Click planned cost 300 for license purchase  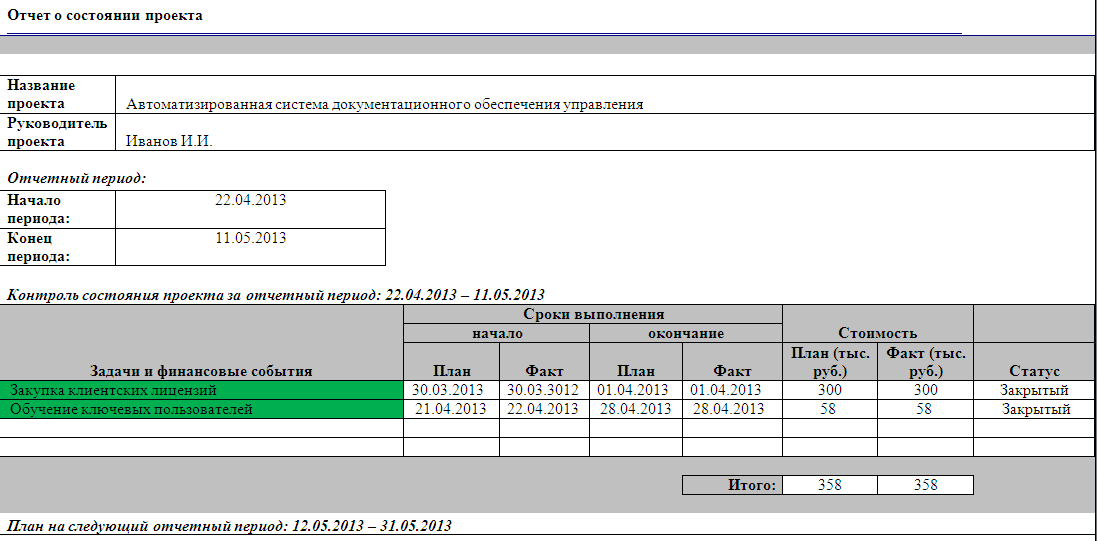pyautogui.click(x=829, y=390)
